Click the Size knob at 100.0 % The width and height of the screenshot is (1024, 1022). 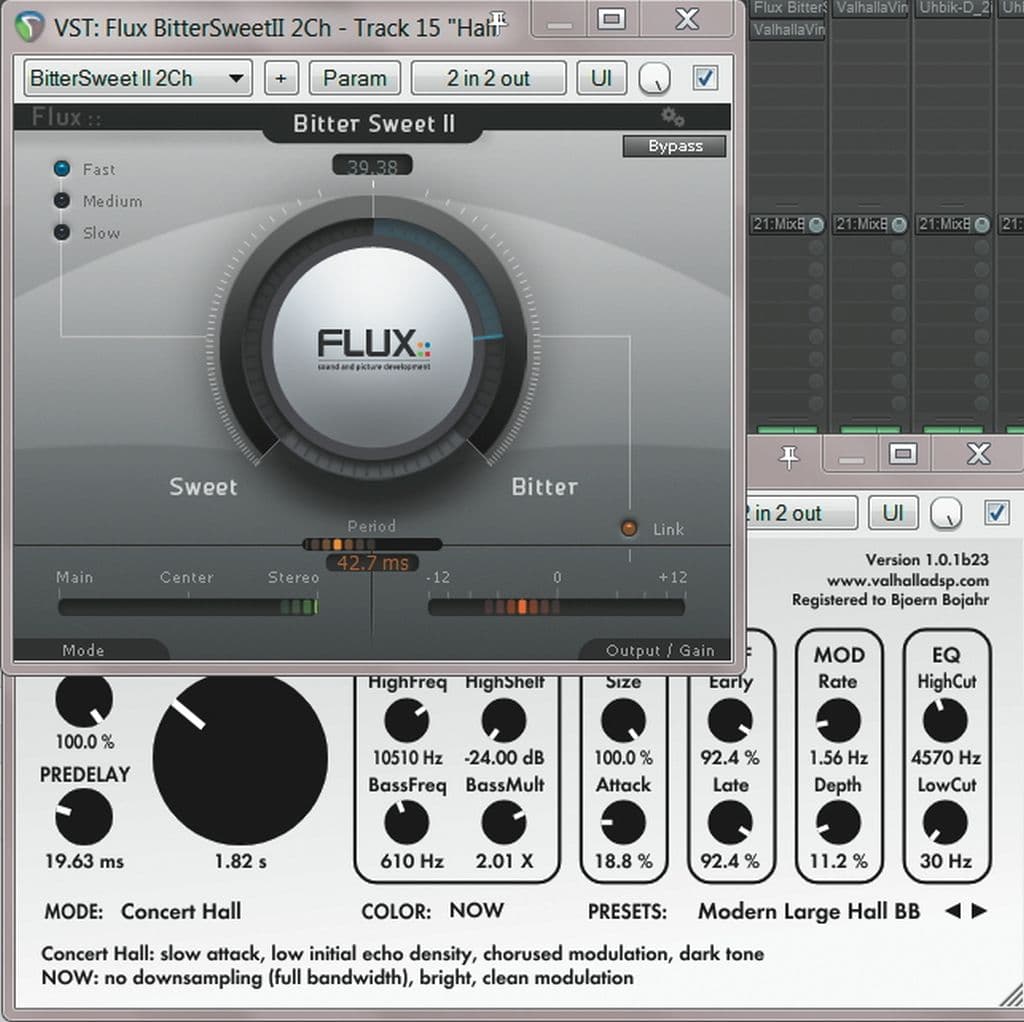623,720
